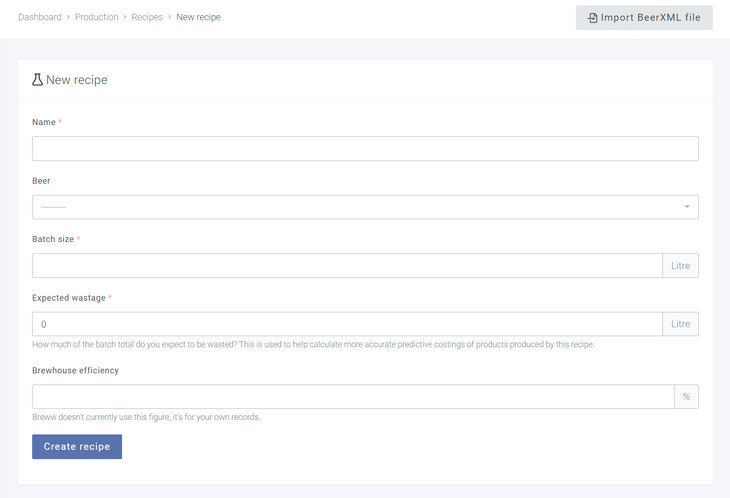Click the percent sign addon
Screen dimensions: 730x498
(x=686, y=397)
